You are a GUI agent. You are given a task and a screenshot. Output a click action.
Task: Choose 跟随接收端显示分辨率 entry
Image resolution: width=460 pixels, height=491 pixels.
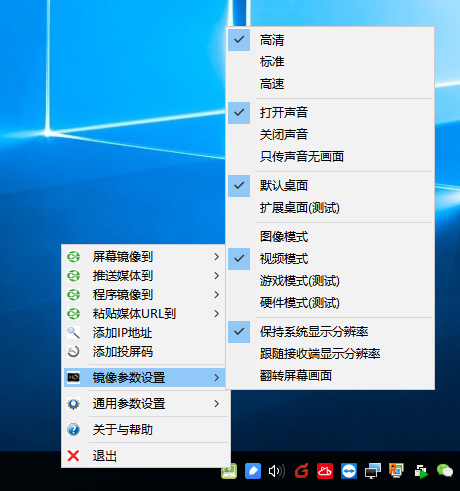tap(330, 354)
